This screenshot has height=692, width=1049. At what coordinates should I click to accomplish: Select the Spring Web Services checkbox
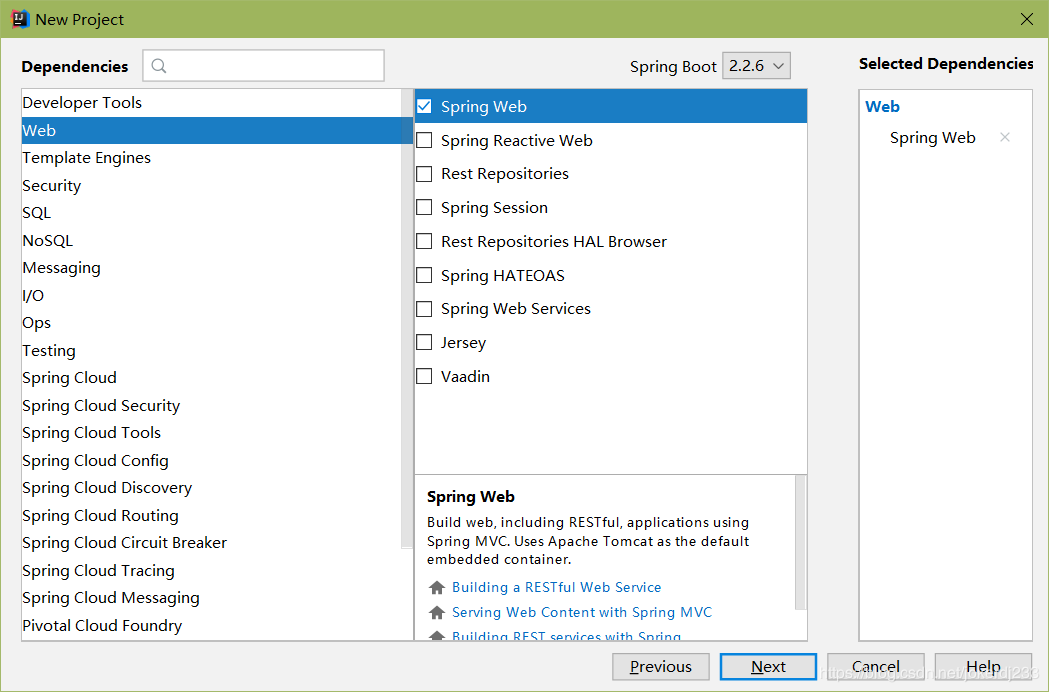(x=424, y=309)
